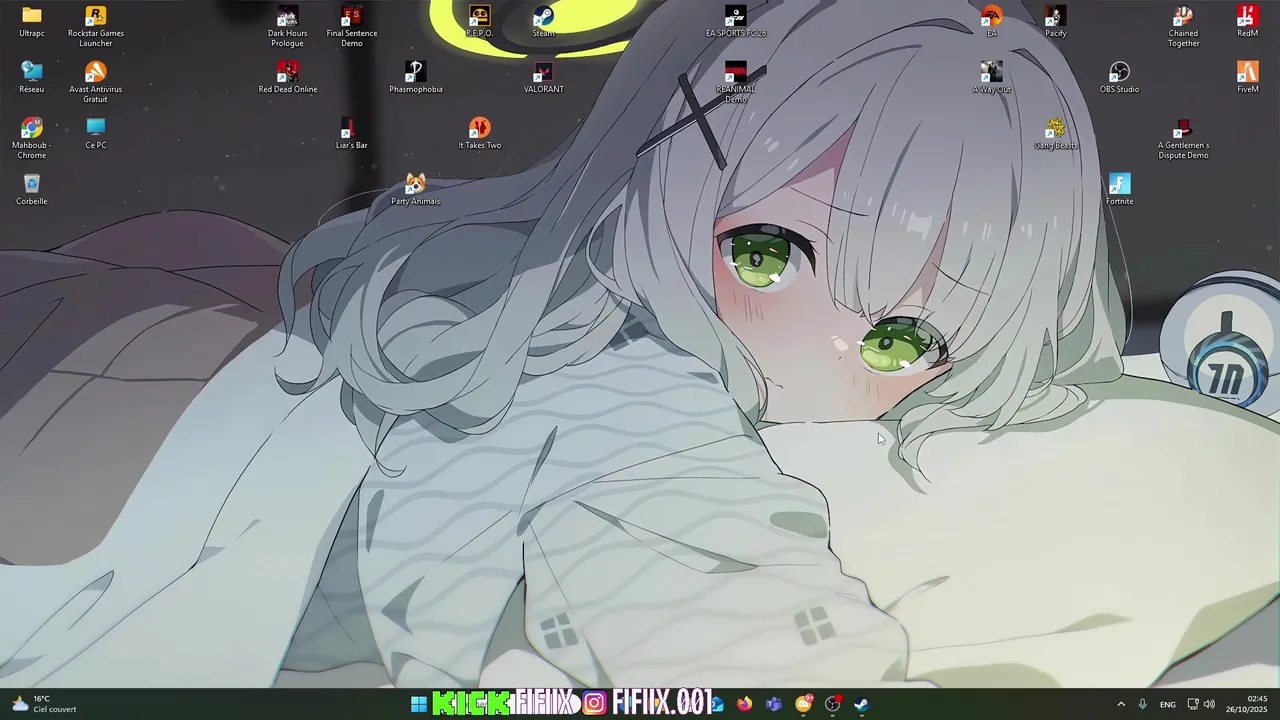Select Red Dead Online shortcut
Screen dimensions: 1280x720
click(288, 78)
